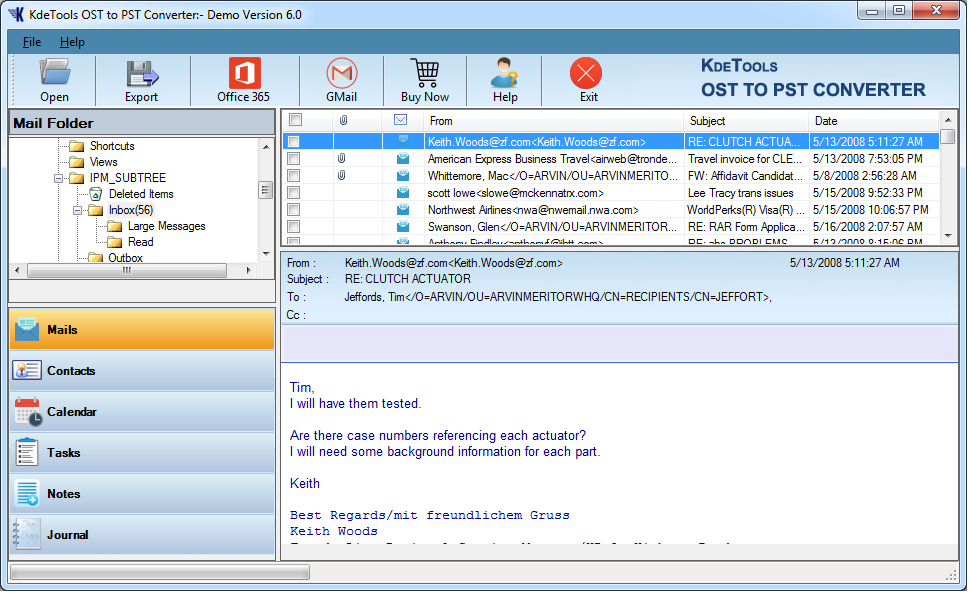Image resolution: width=970 pixels, height=594 pixels.
Task: Click the Shortcuts folder icon
Action: [77, 147]
